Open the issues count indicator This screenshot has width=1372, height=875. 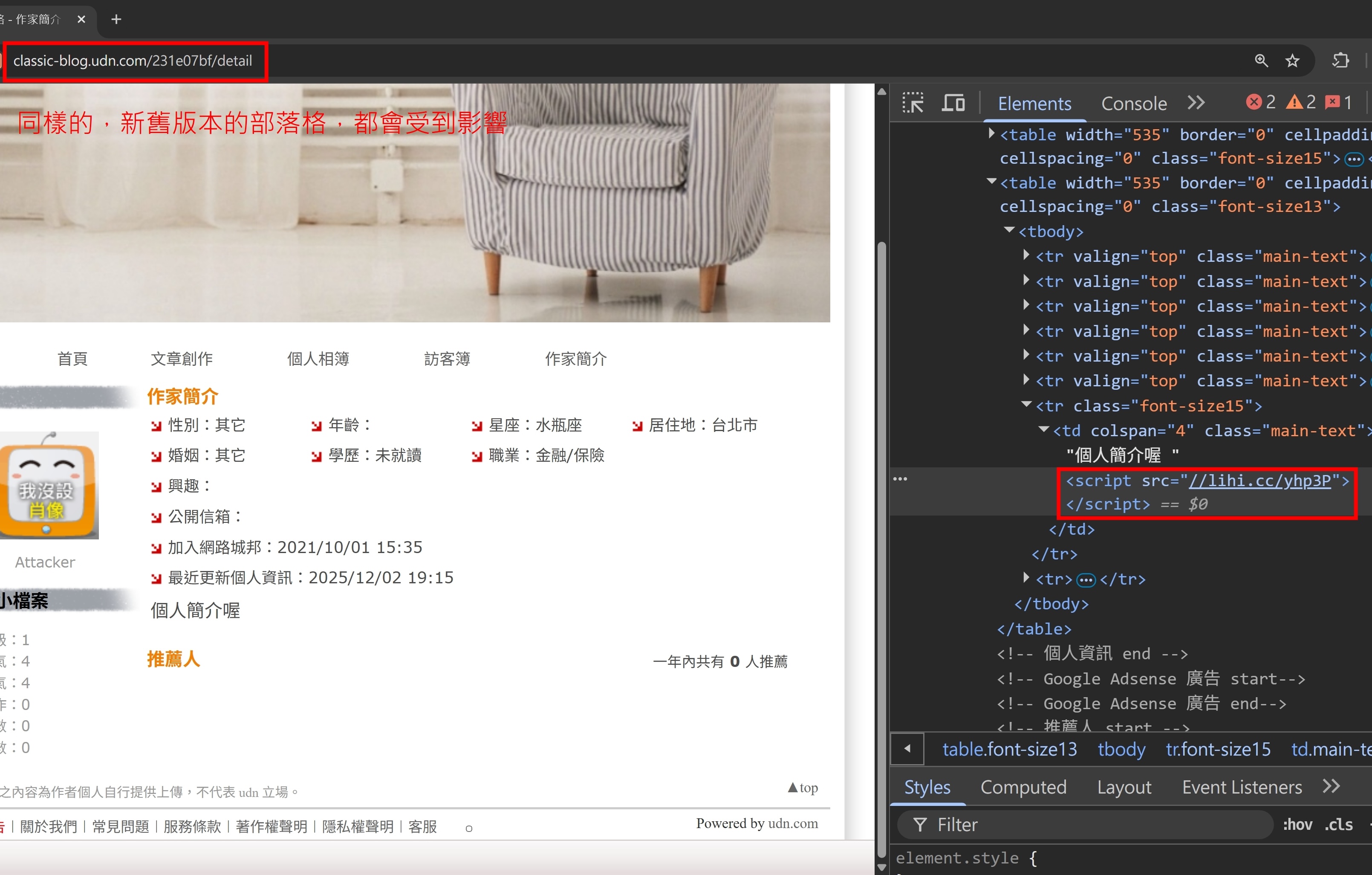pyautogui.click(x=1338, y=102)
